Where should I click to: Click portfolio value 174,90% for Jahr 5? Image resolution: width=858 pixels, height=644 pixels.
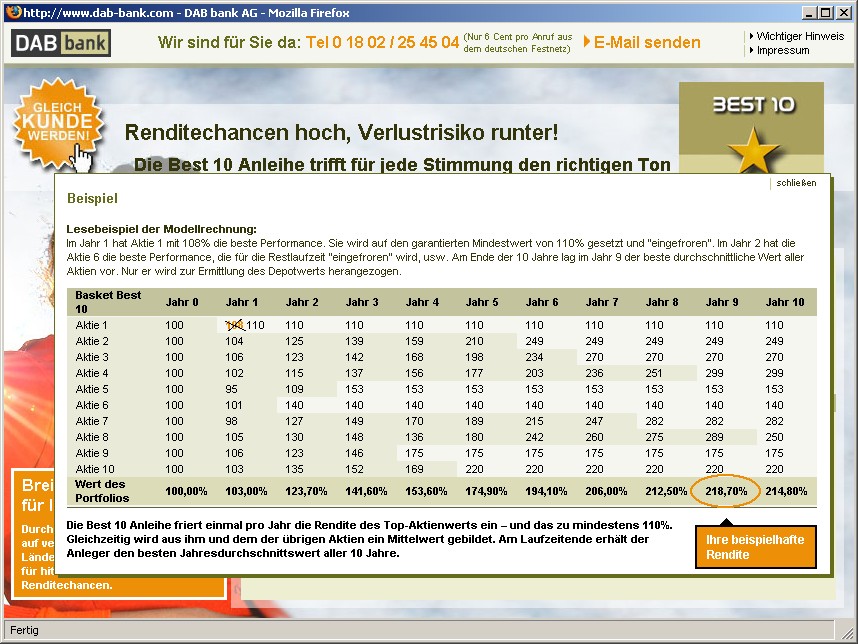486,491
